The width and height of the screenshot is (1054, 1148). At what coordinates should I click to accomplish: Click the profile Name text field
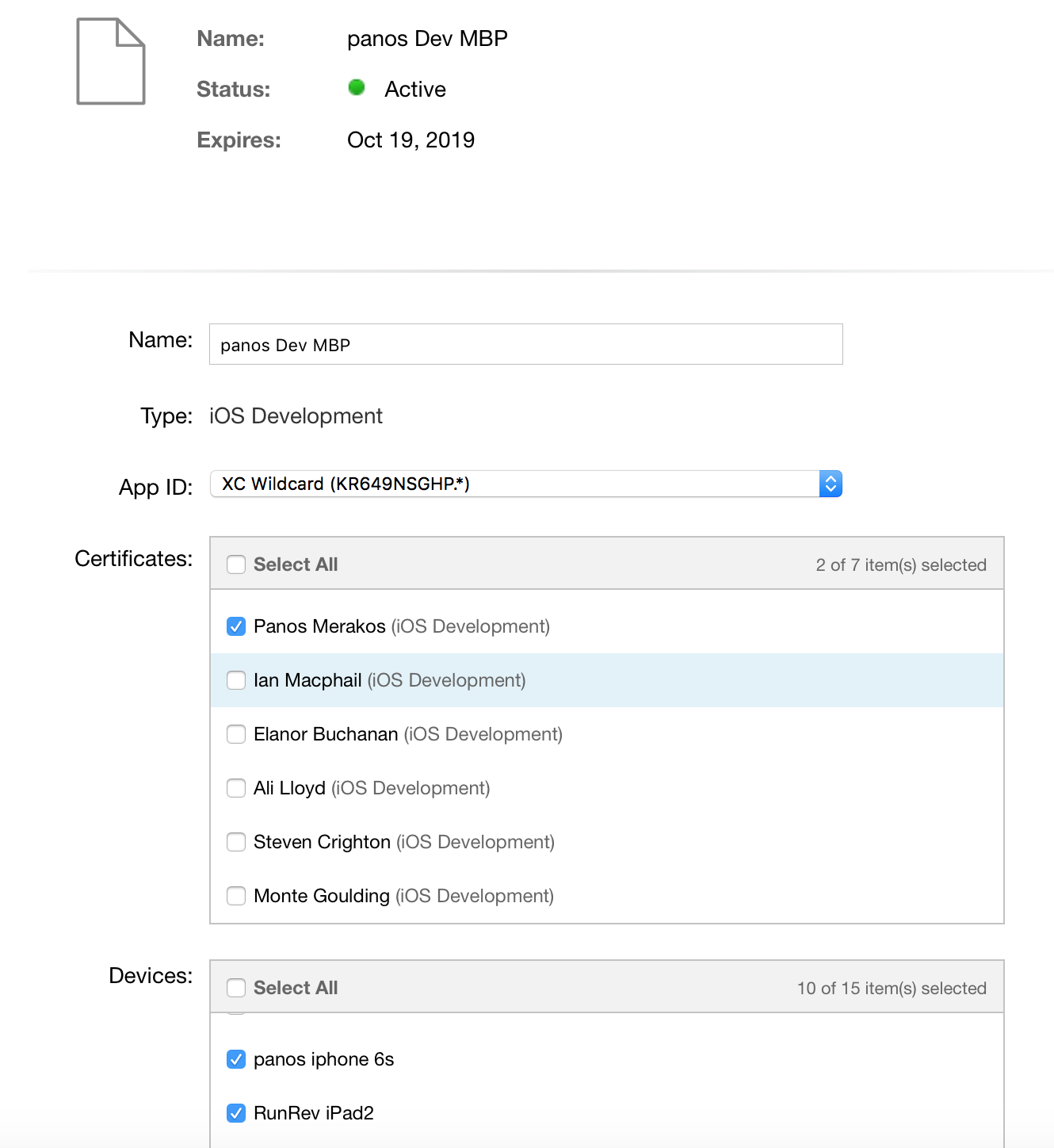[x=525, y=344]
